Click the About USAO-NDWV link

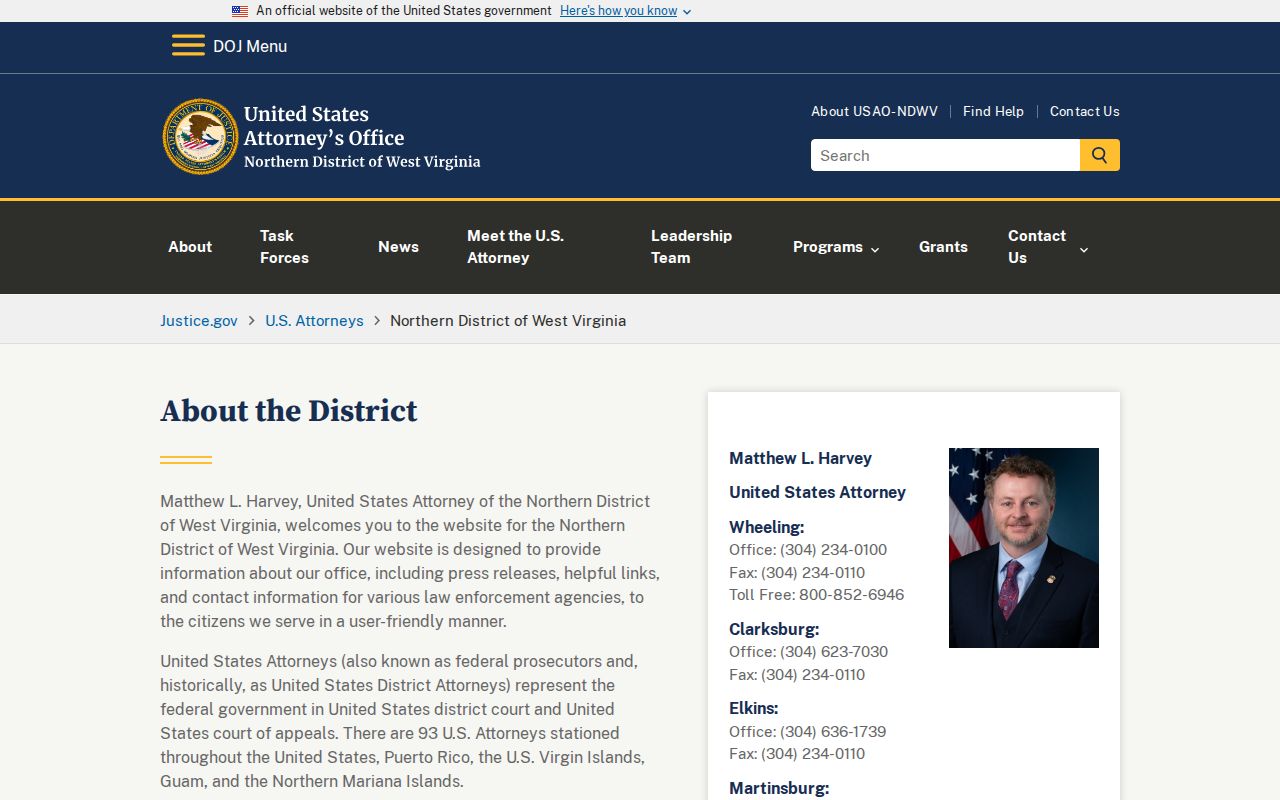click(x=874, y=111)
